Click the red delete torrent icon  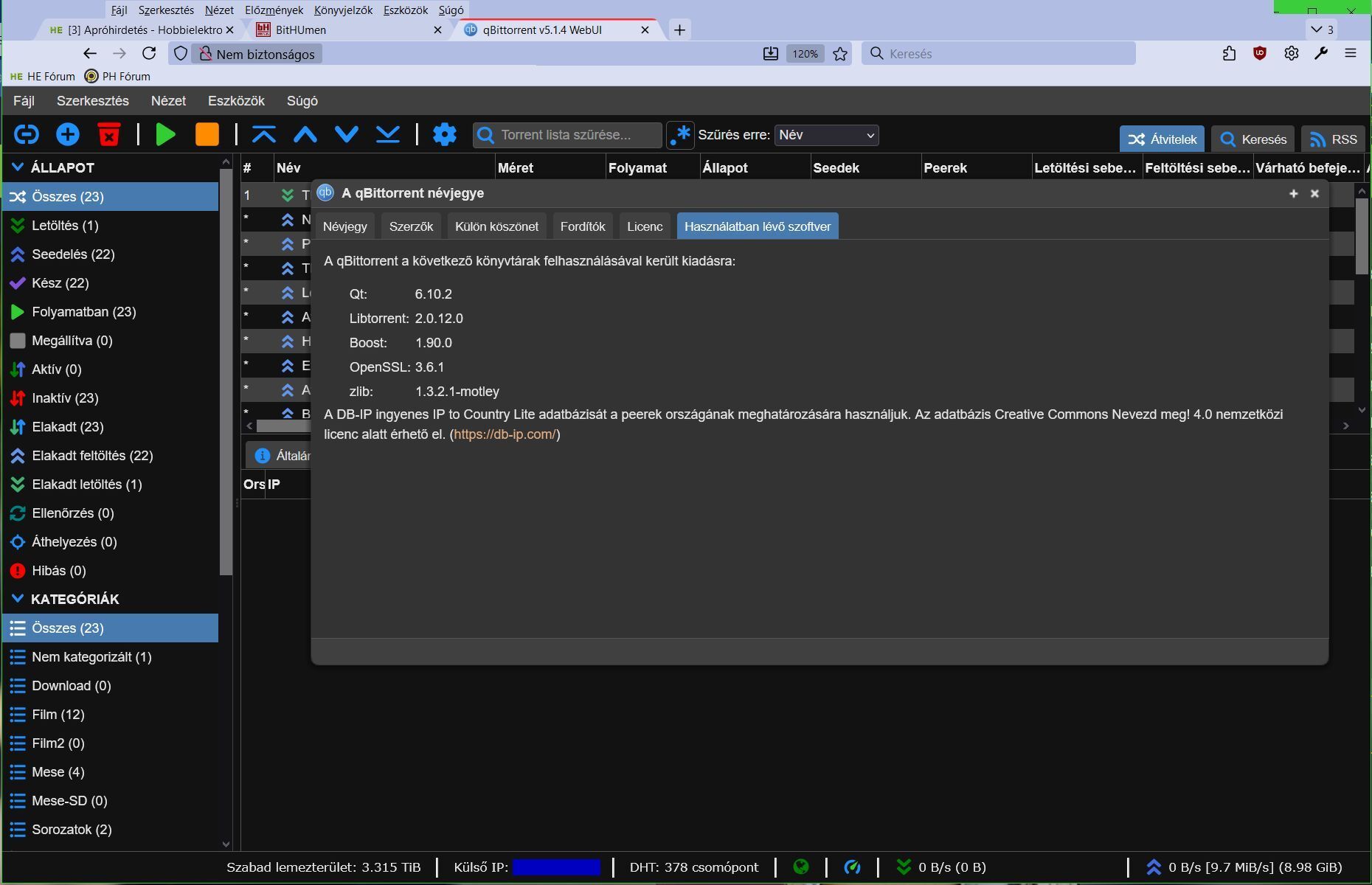point(109,135)
